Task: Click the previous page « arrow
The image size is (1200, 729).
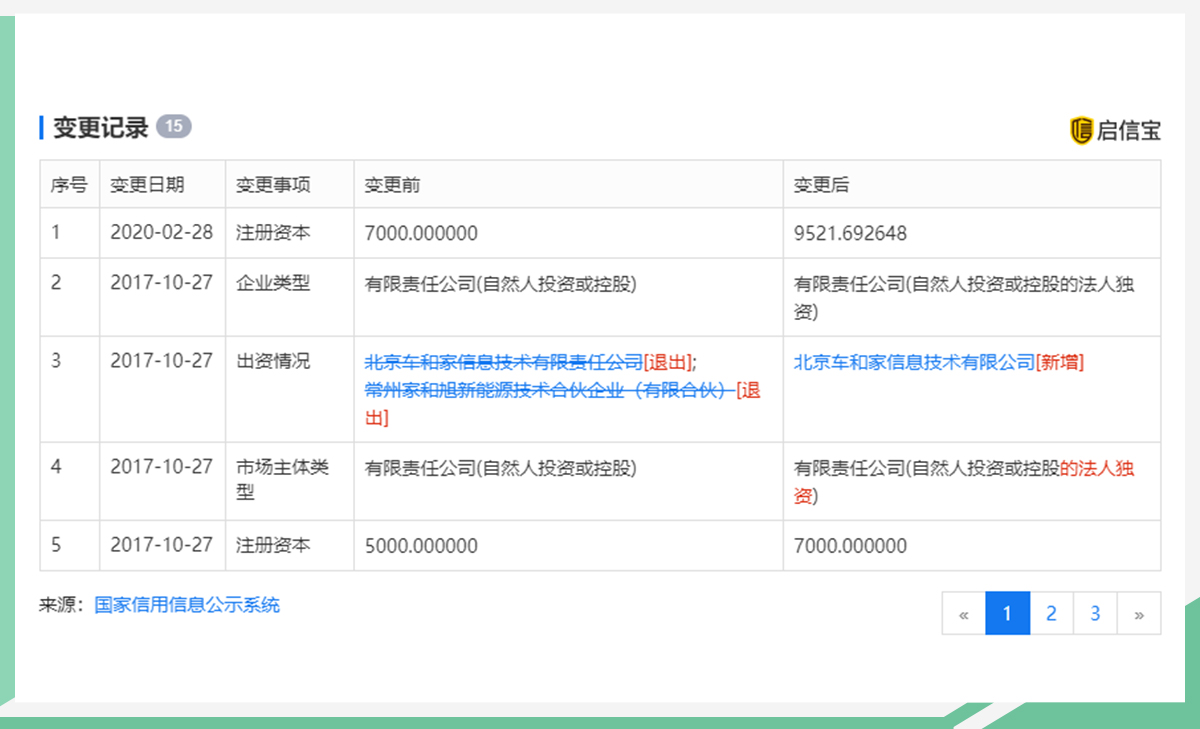Action: pyautogui.click(x=964, y=613)
